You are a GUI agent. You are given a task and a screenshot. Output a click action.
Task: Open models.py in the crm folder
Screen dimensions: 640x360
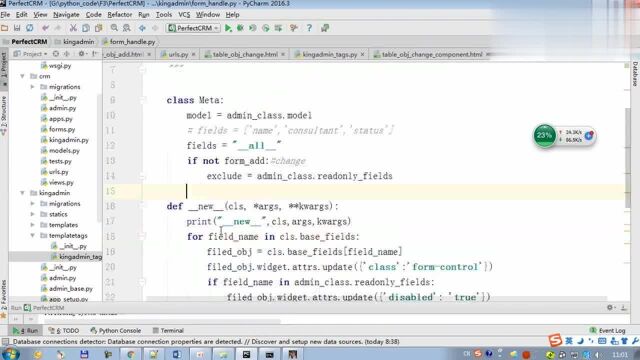point(64,151)
